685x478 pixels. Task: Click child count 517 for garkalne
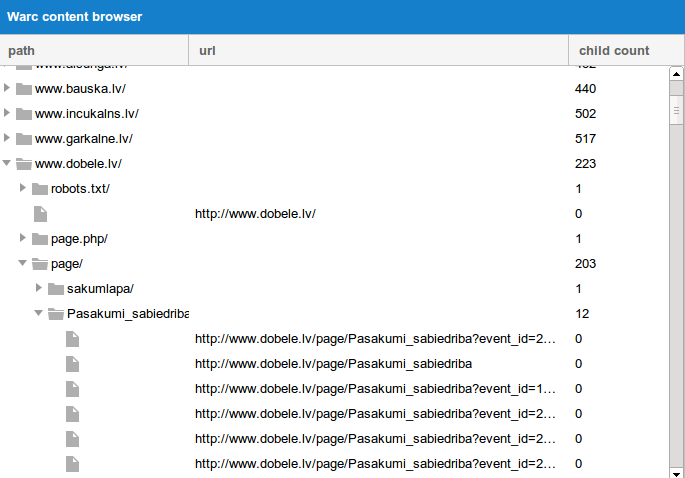coord(585,139)
